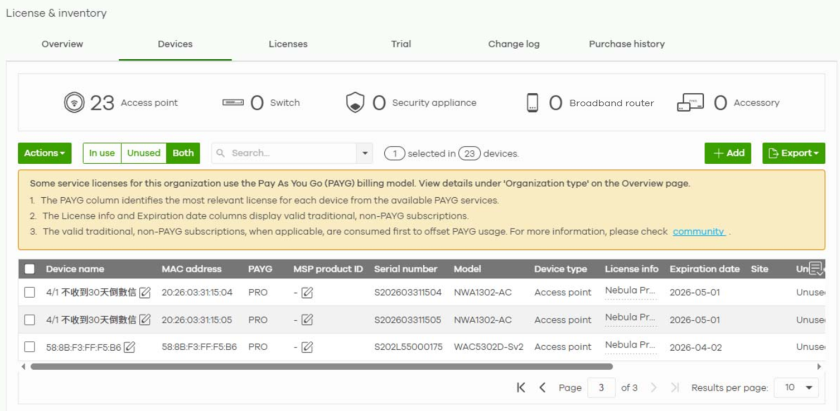The image size is (840, 411).
Task: Edit device name for MAC 20:26:03:31:15:04 row
Action: point(145,293)
